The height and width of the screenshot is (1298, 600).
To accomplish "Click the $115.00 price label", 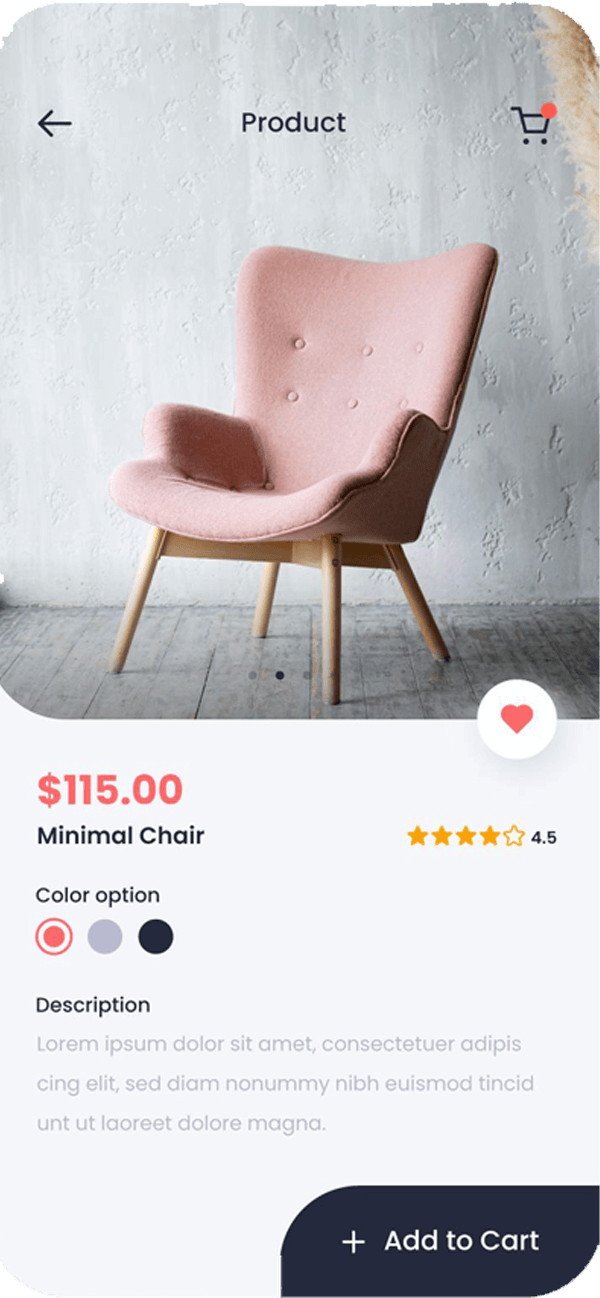I will (110, 790).
